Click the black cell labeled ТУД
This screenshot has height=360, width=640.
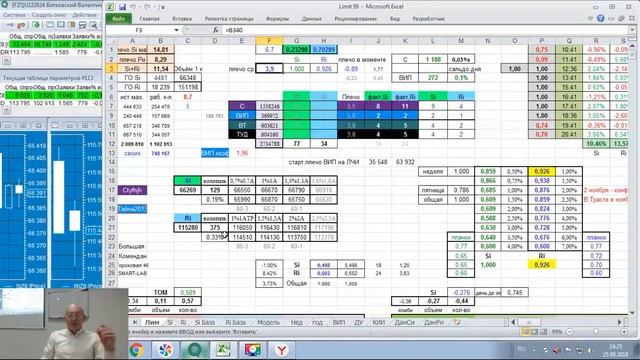242,134
